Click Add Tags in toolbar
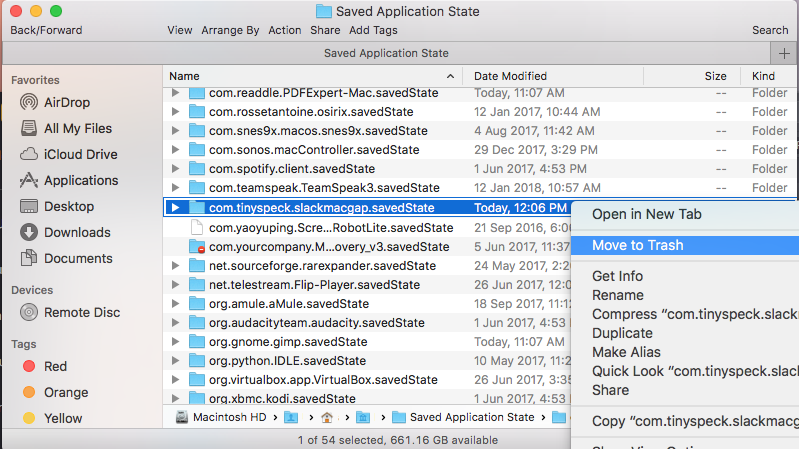This screenshot has height=449, width=799. [x=373, y=30]
